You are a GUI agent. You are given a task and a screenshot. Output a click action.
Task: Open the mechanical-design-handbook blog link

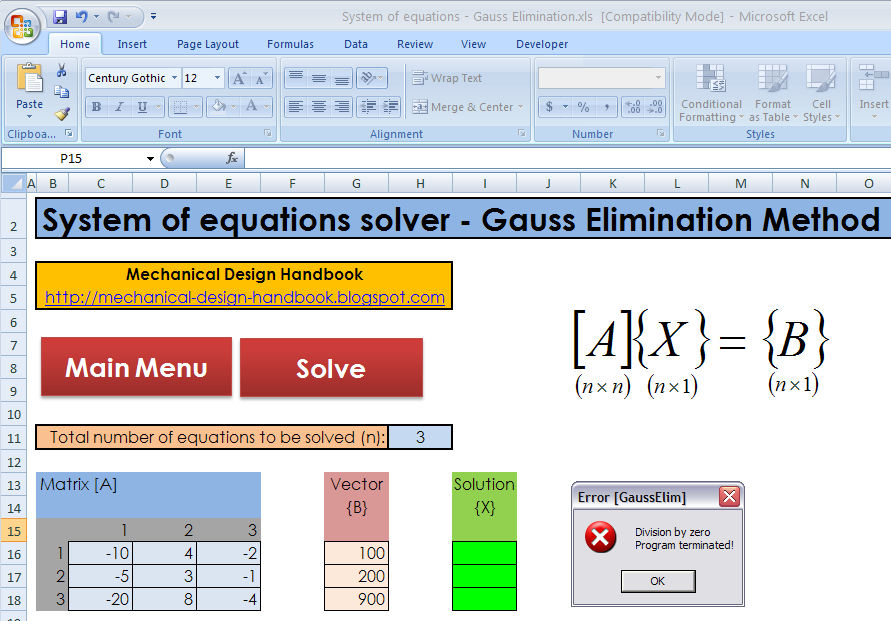[244, 297]
